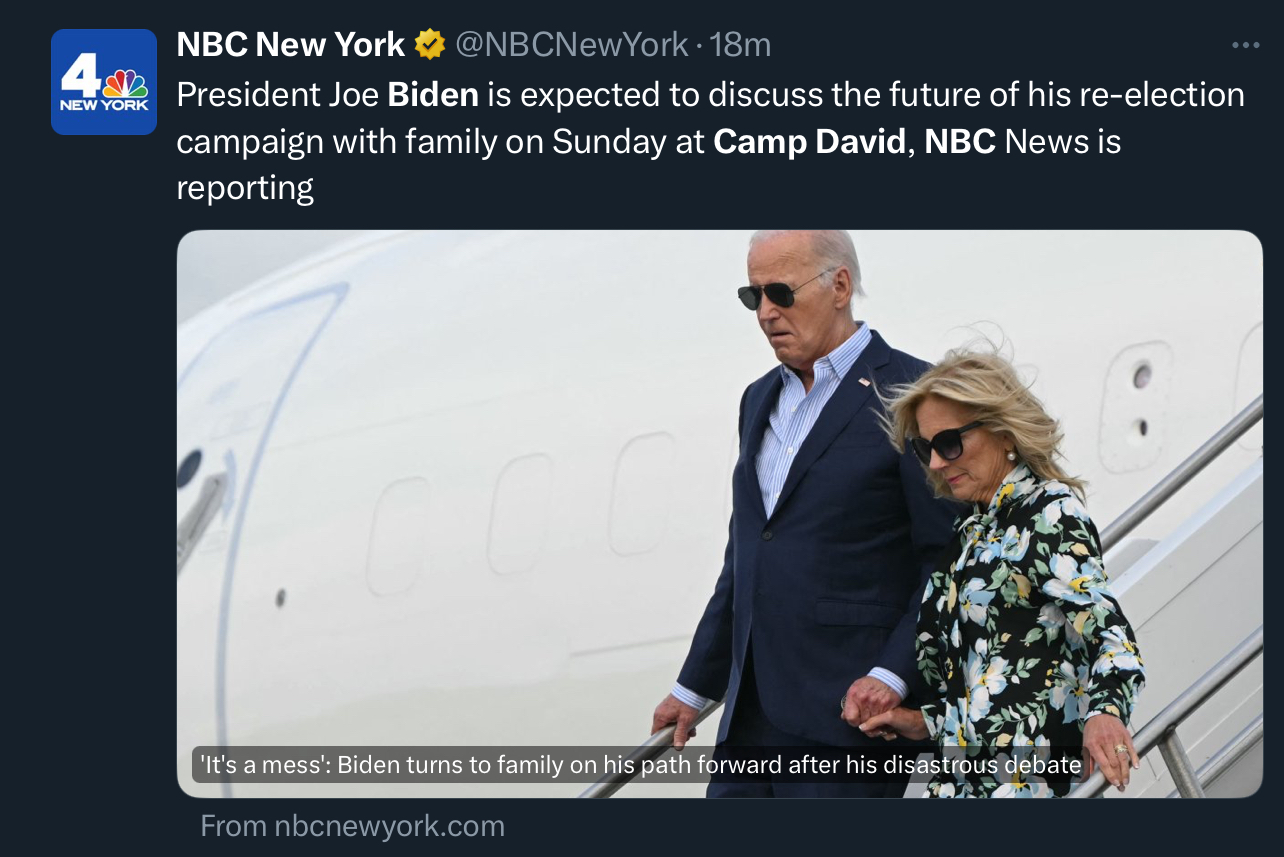The image size is (1284, 857).
Task: Click the man's aviator sunglasses in the photo
Action: (781, 291)
